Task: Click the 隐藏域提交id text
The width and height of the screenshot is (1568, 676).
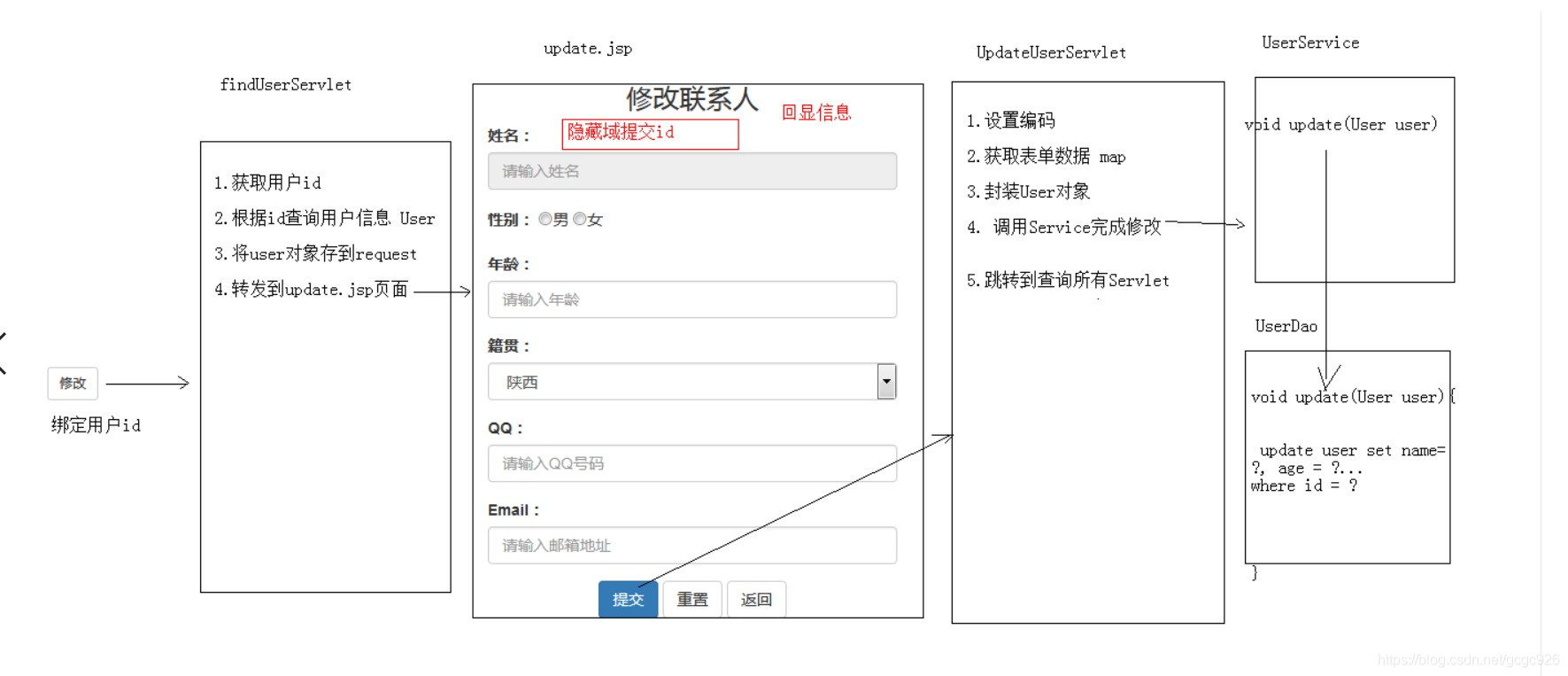Action: point(621,132)
